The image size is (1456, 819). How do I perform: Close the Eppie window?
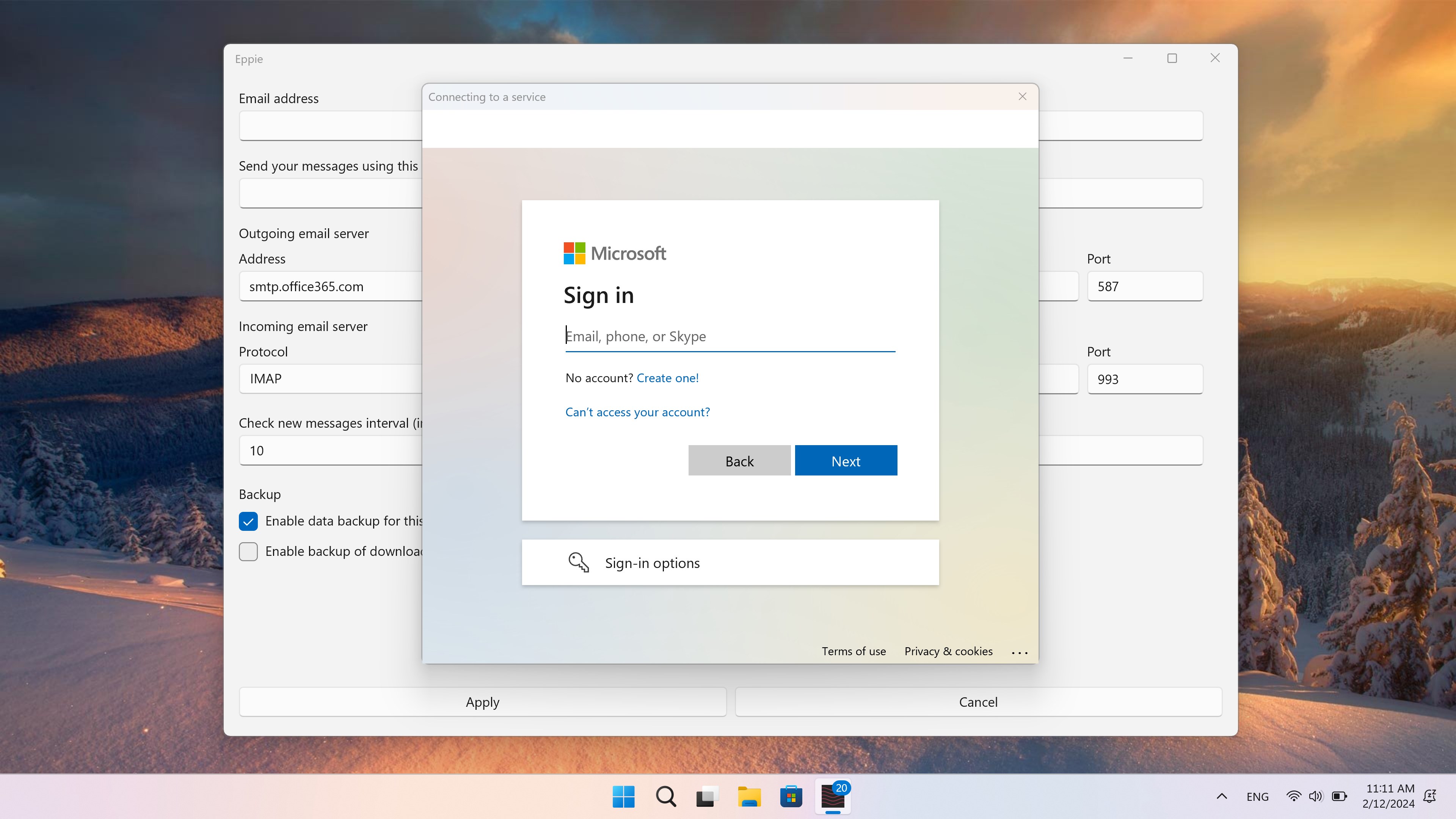click(x=1215, y=58)
